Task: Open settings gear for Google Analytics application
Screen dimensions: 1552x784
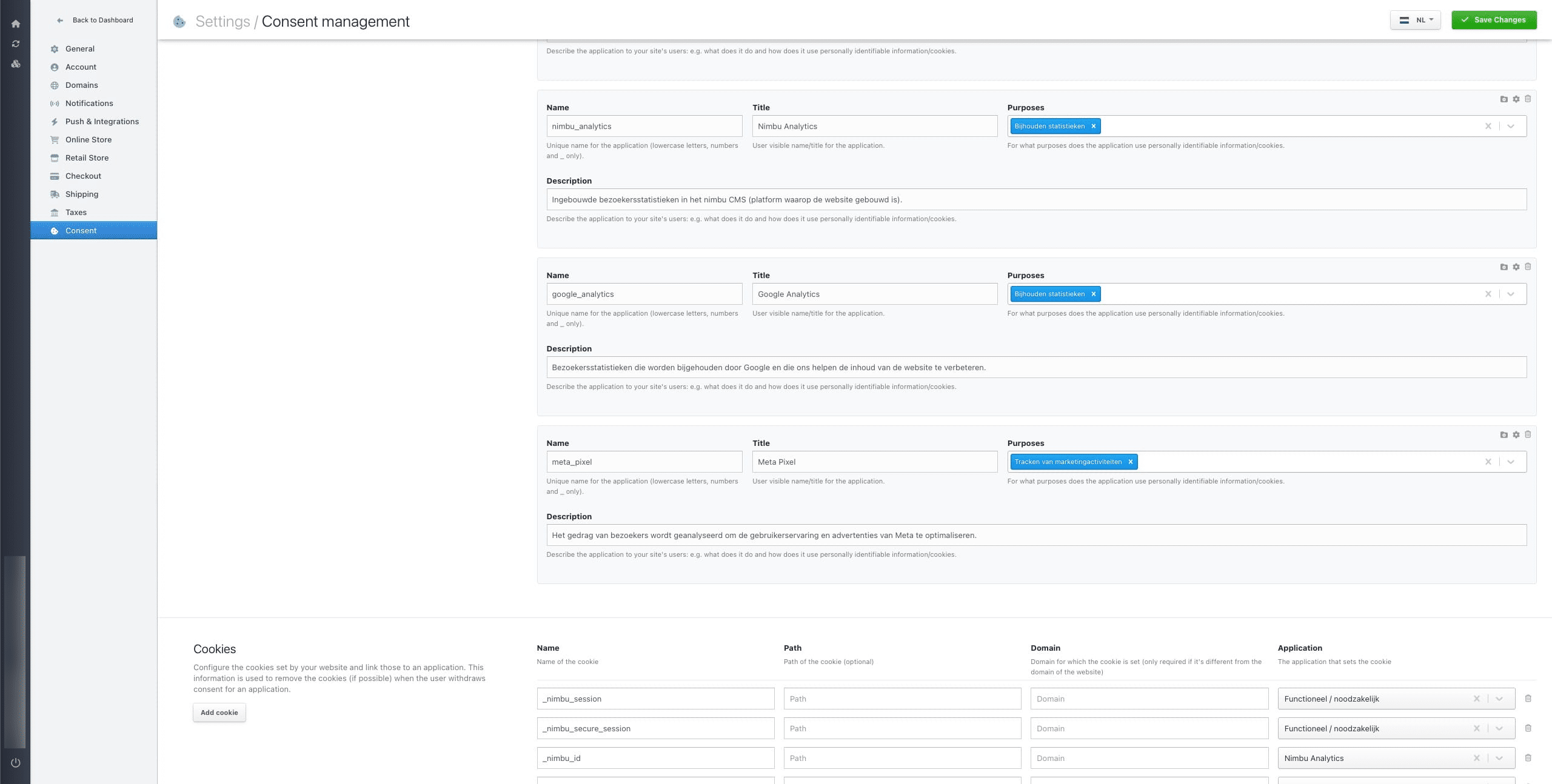Action: click(x=1516, y=267)
